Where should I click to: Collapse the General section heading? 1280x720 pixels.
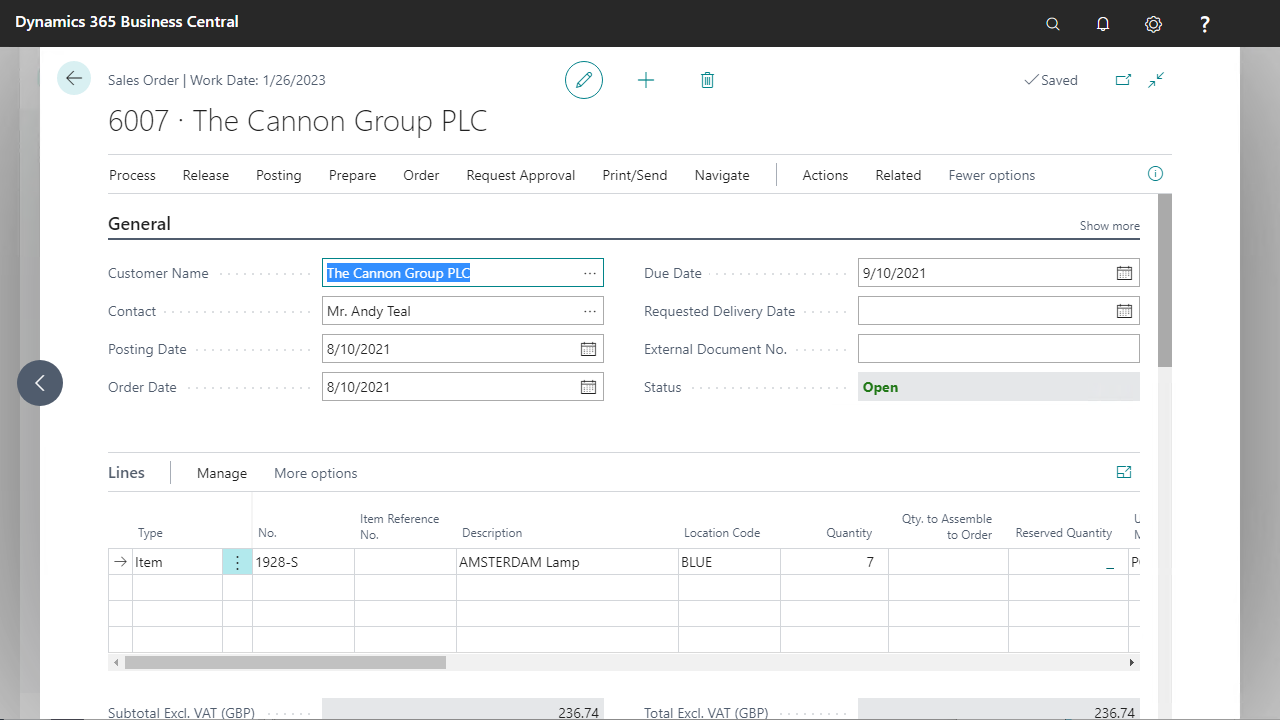pos(139,224)
